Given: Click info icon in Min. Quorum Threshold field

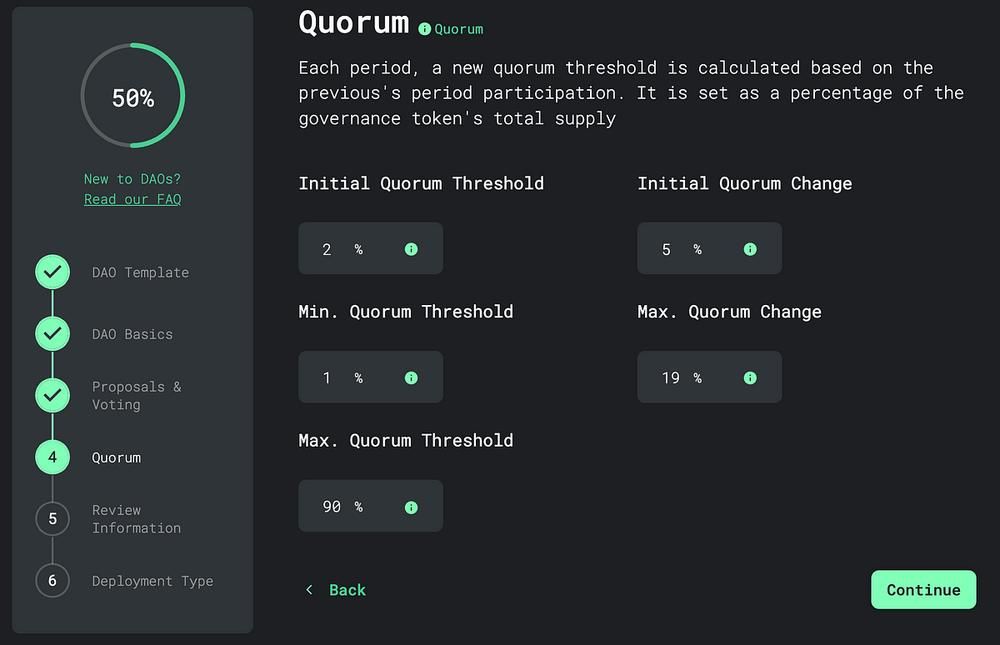Looking at the screenshot, I should [411, 378].
